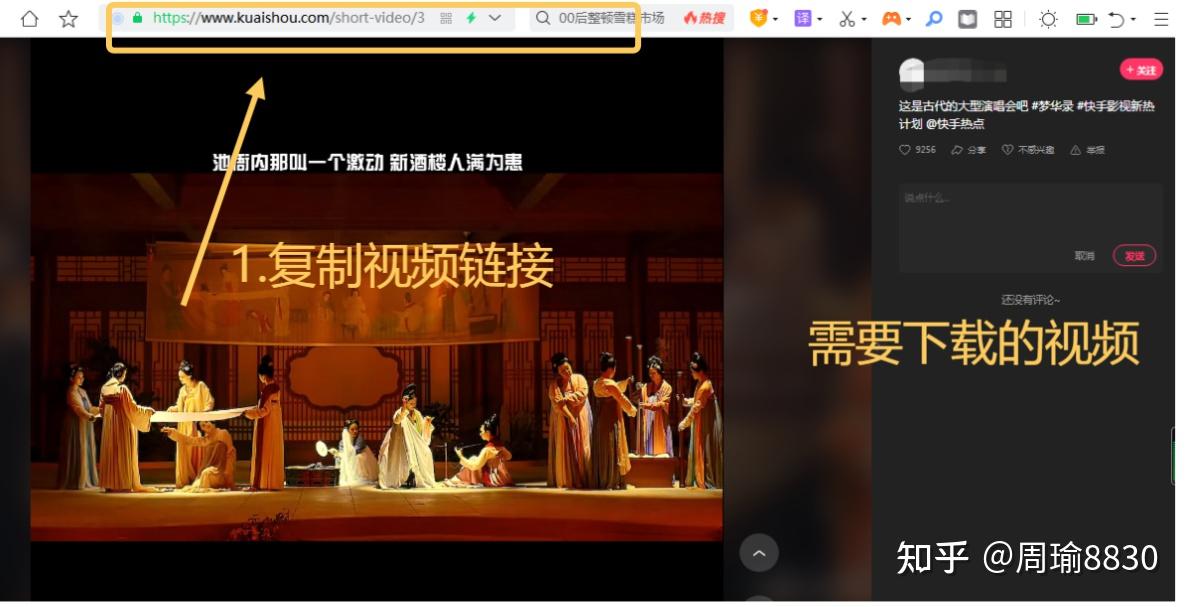Viewport: 1191px width, 607px height.
Task: Expand the address bar dropdown chevron
Action: point(495,18)
